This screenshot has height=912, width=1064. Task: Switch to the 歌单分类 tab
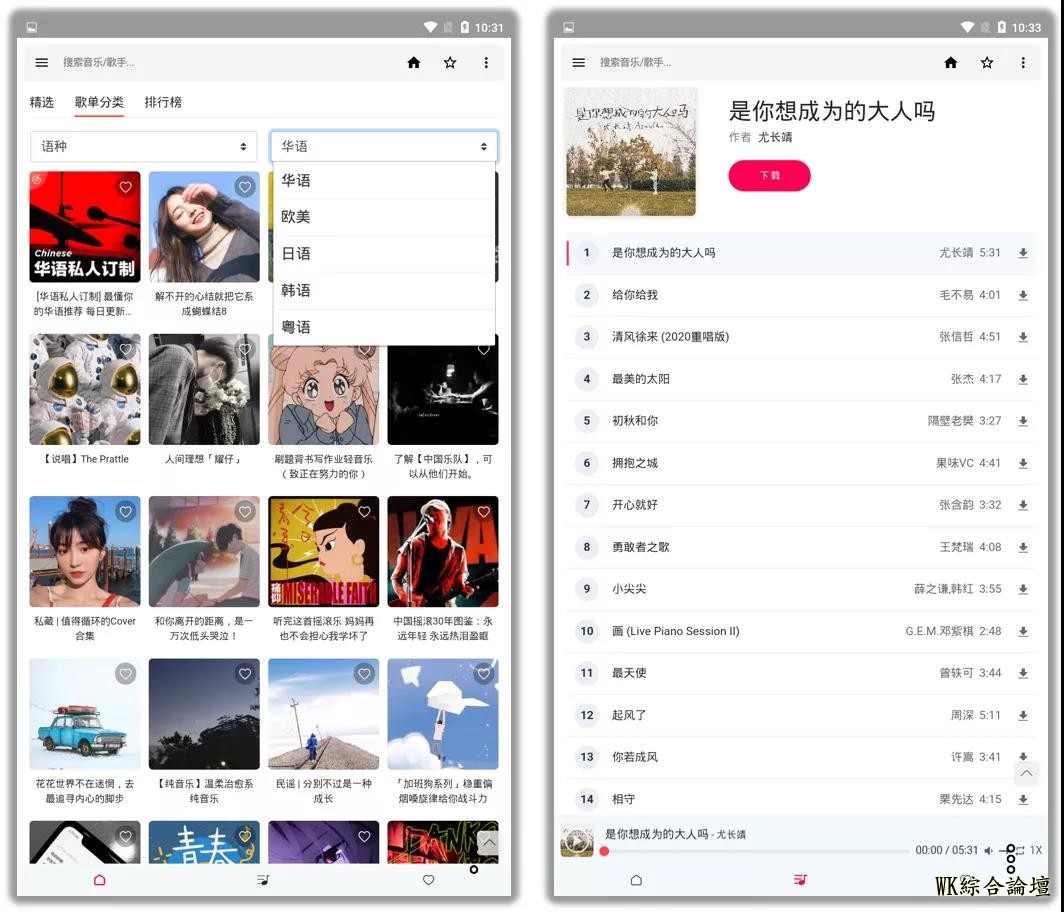[x=99, y=102]
